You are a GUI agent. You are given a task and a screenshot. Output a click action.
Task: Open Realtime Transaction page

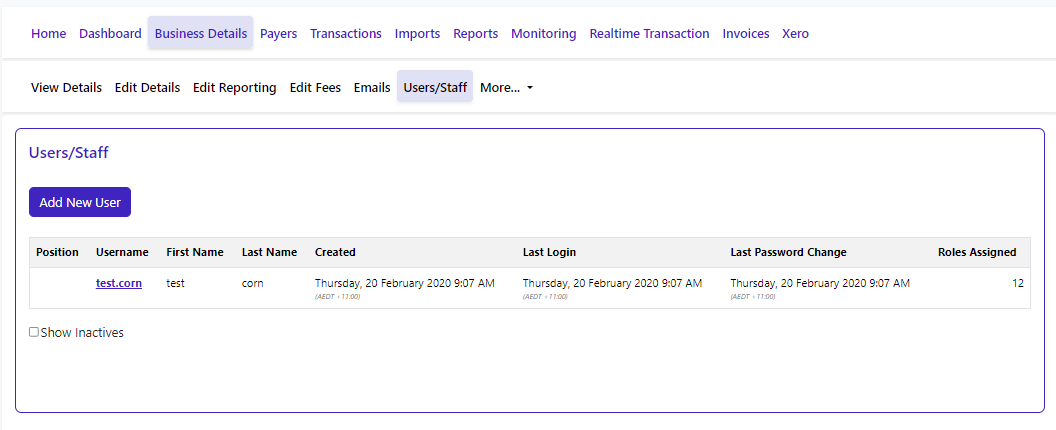pos(649,33)
